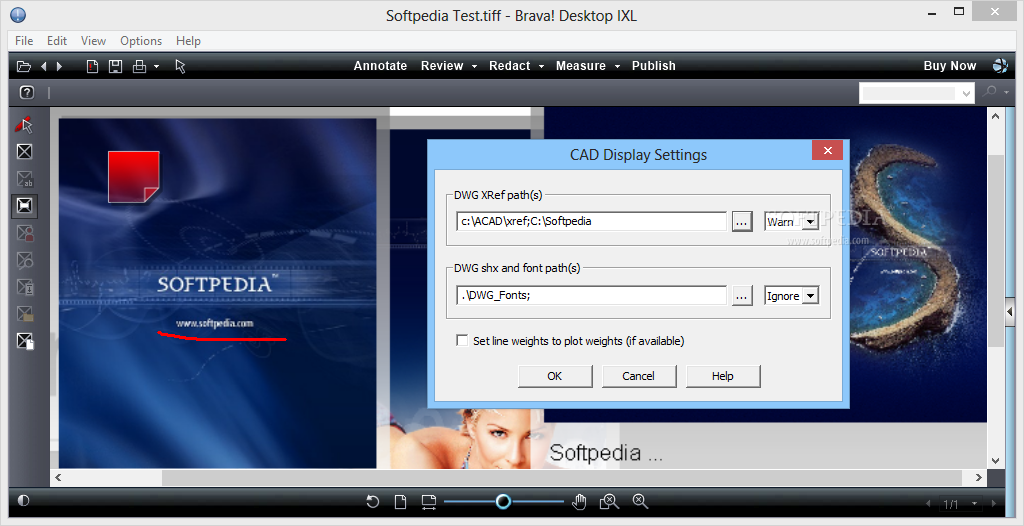The image size is (1024, 526).
Task: Open the search field dropdown
Action: click(x=967, y=93)
